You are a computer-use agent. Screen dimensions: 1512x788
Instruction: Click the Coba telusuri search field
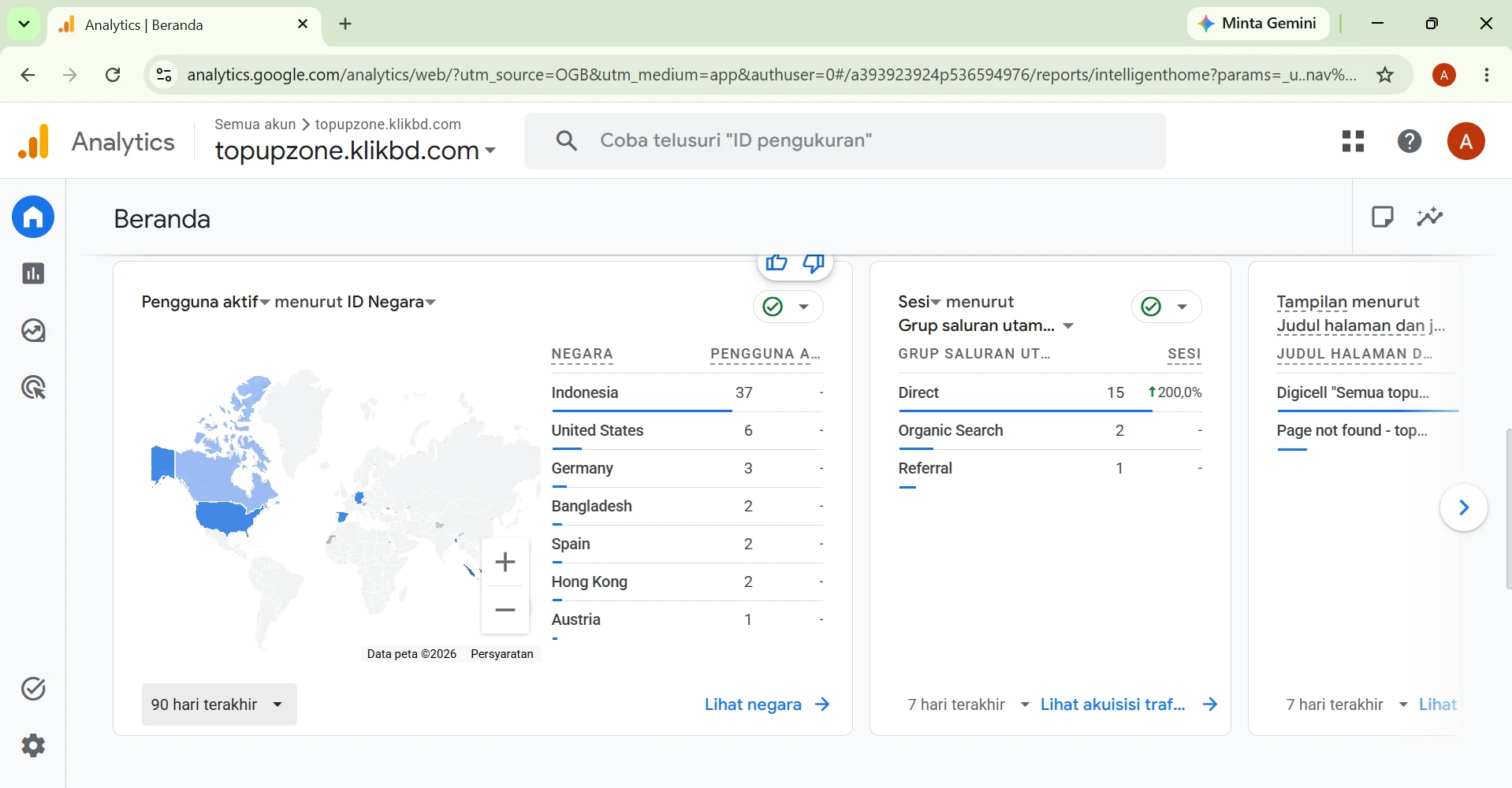click(x=844, y=141)
